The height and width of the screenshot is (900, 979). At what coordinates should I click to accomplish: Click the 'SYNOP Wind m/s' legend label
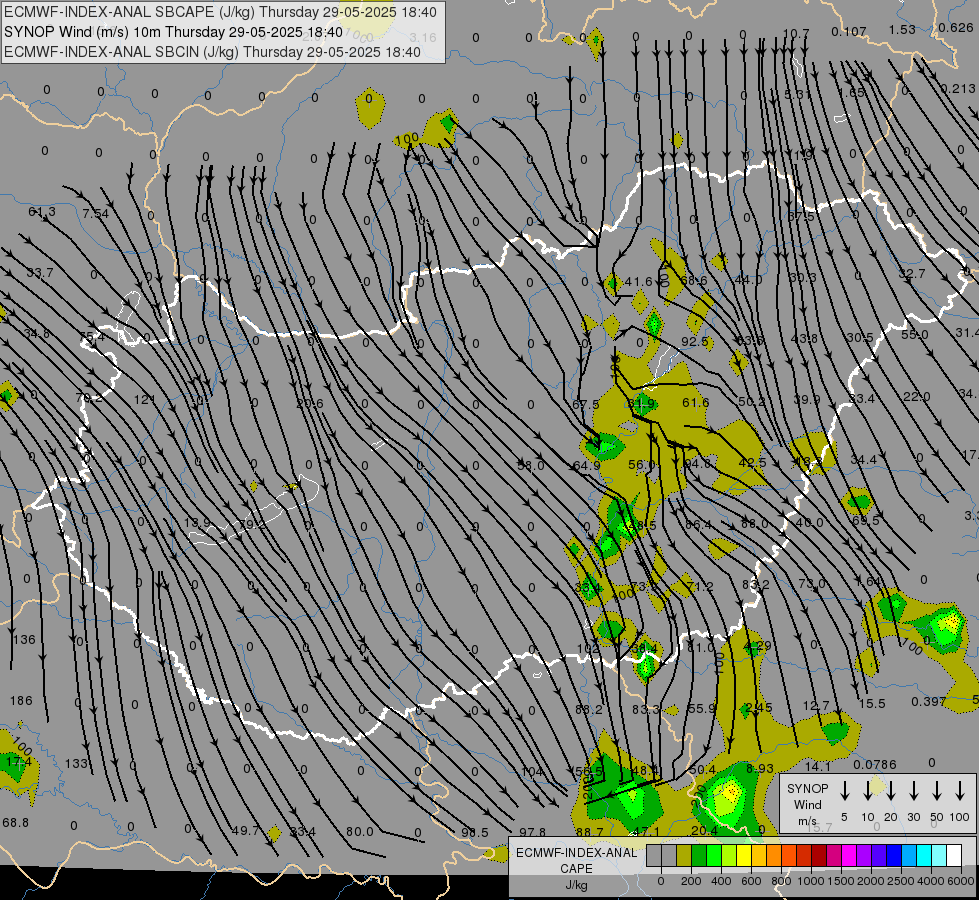(807, 804)
